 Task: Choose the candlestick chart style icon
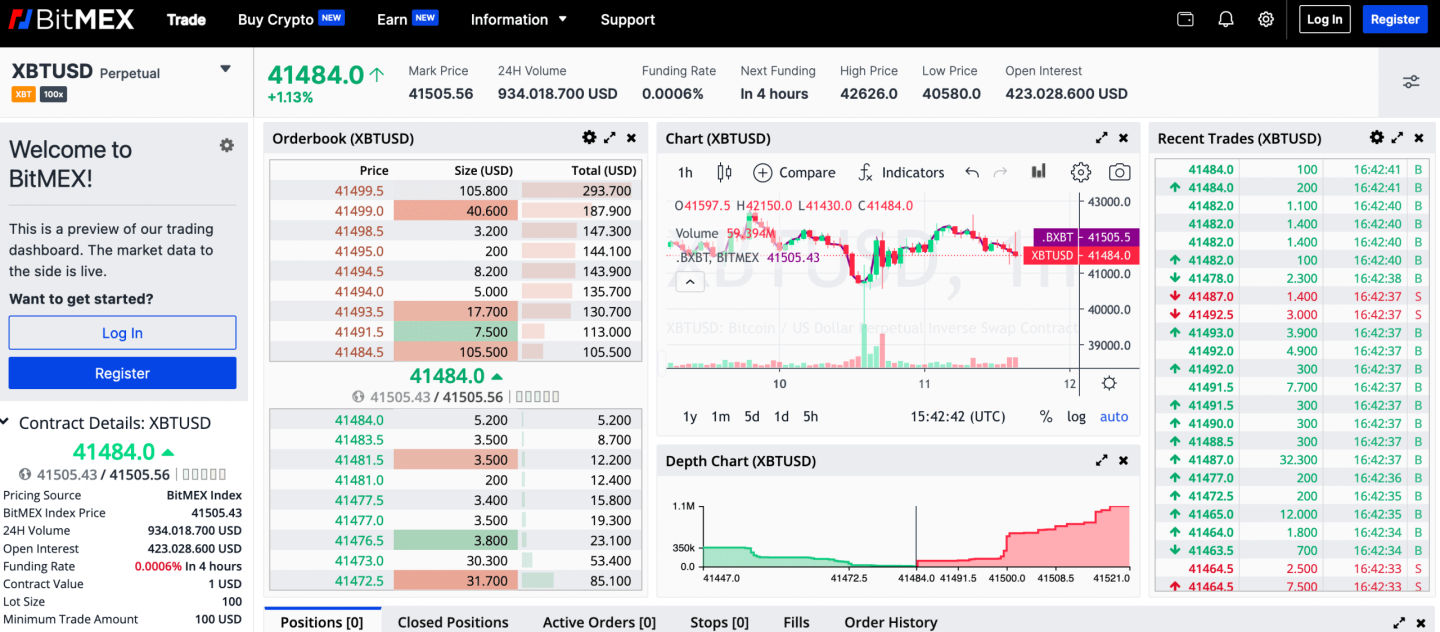(725, 172)
